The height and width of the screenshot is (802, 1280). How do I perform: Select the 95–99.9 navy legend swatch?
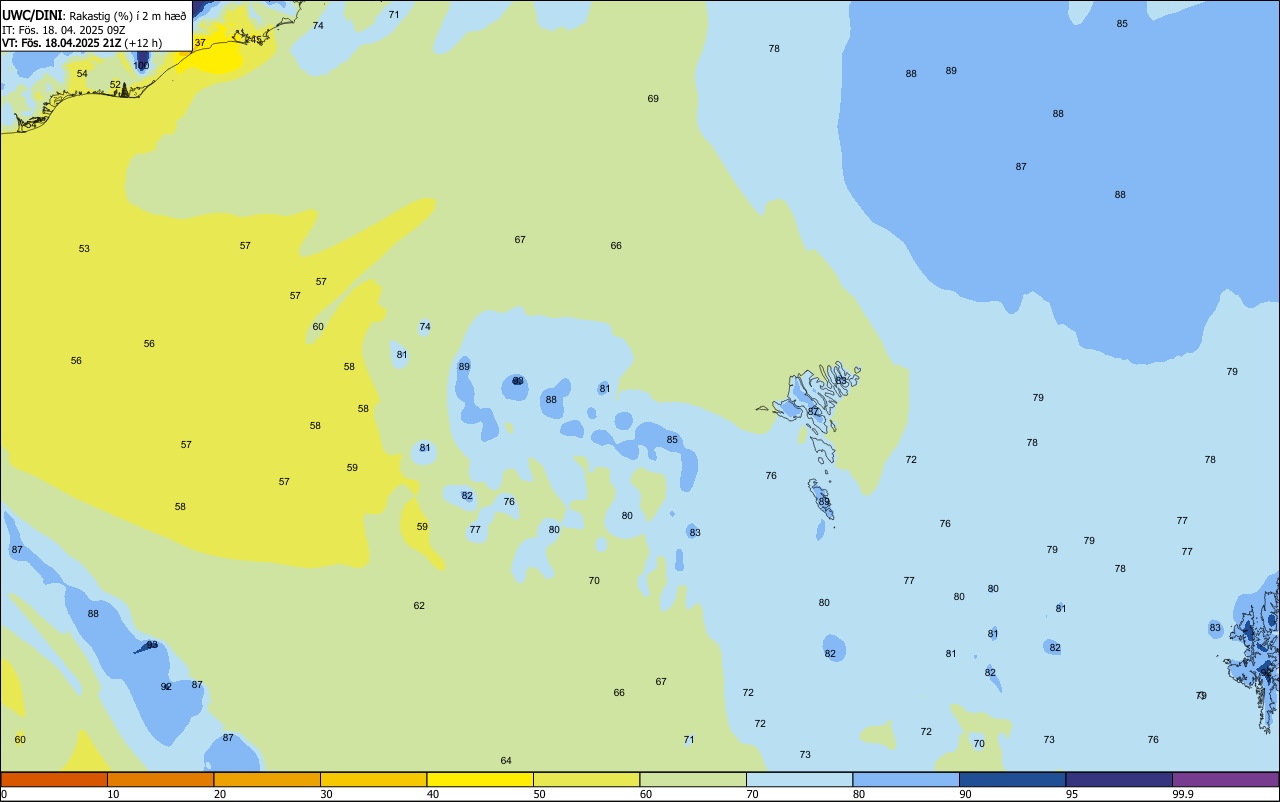click(1119, 779)
